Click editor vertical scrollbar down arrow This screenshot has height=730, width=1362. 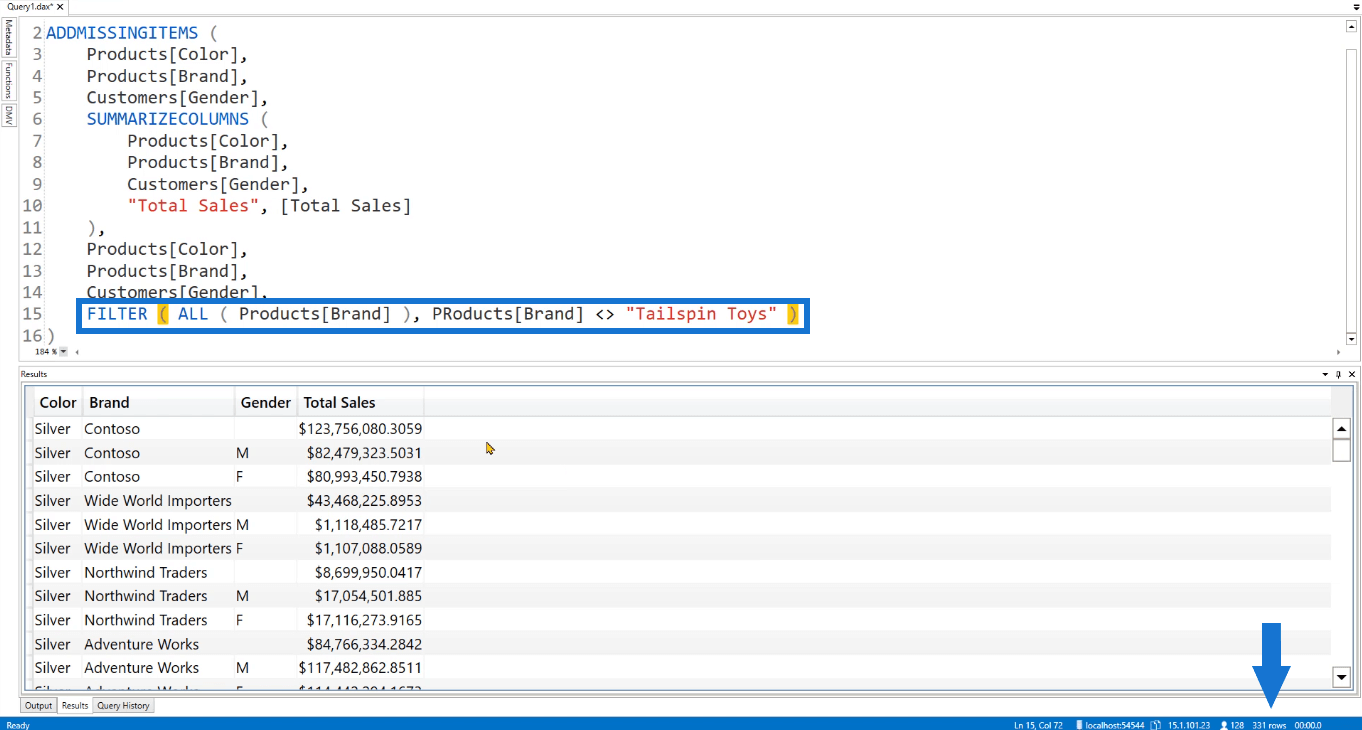coord(1352,339)
